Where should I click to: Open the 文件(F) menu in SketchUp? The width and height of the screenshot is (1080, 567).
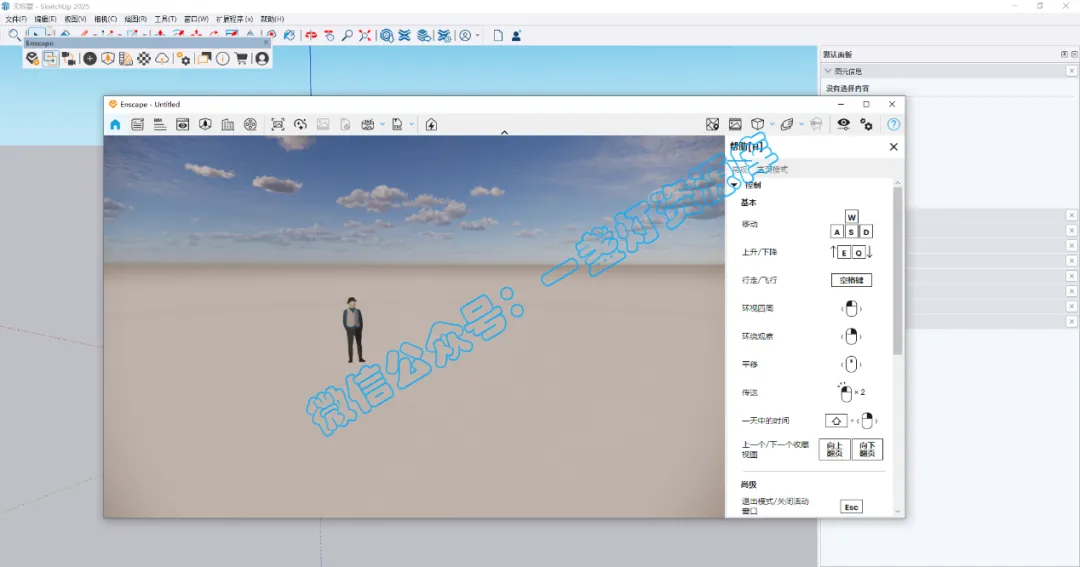tap(16, 19)
